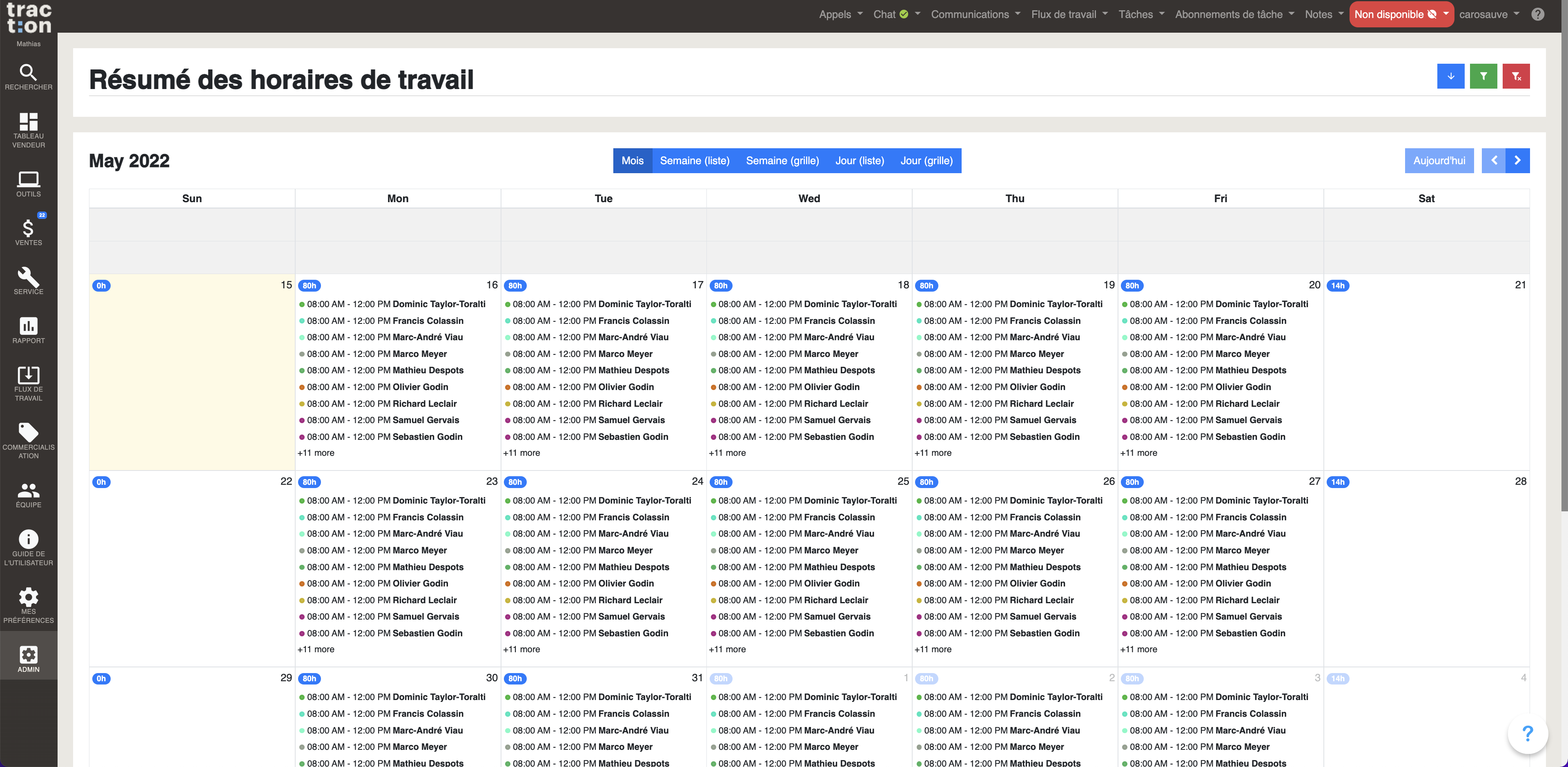
Task: Go to next month arrow
Action: [x=1517, y=161]
